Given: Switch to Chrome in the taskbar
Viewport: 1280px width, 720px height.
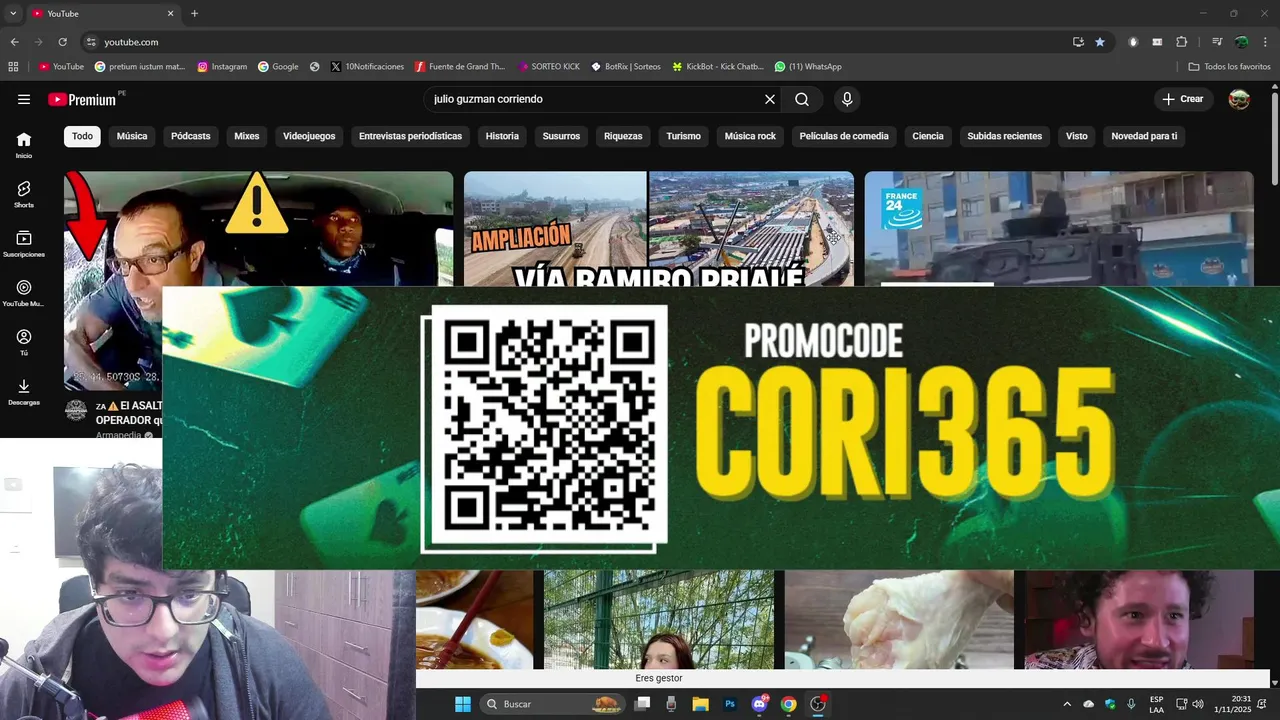Looking at the screenshot, I should click(x=788, y=704).
